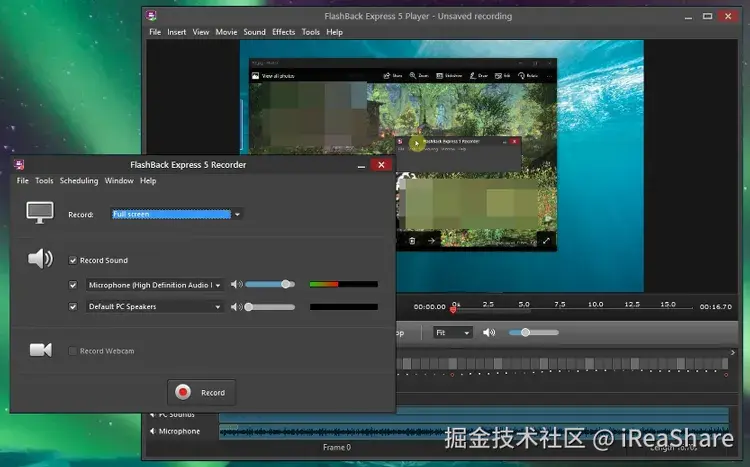Open Recorder Tools menu
The image size is (750, 467).
pyautogui.click(x=44, y=181)
